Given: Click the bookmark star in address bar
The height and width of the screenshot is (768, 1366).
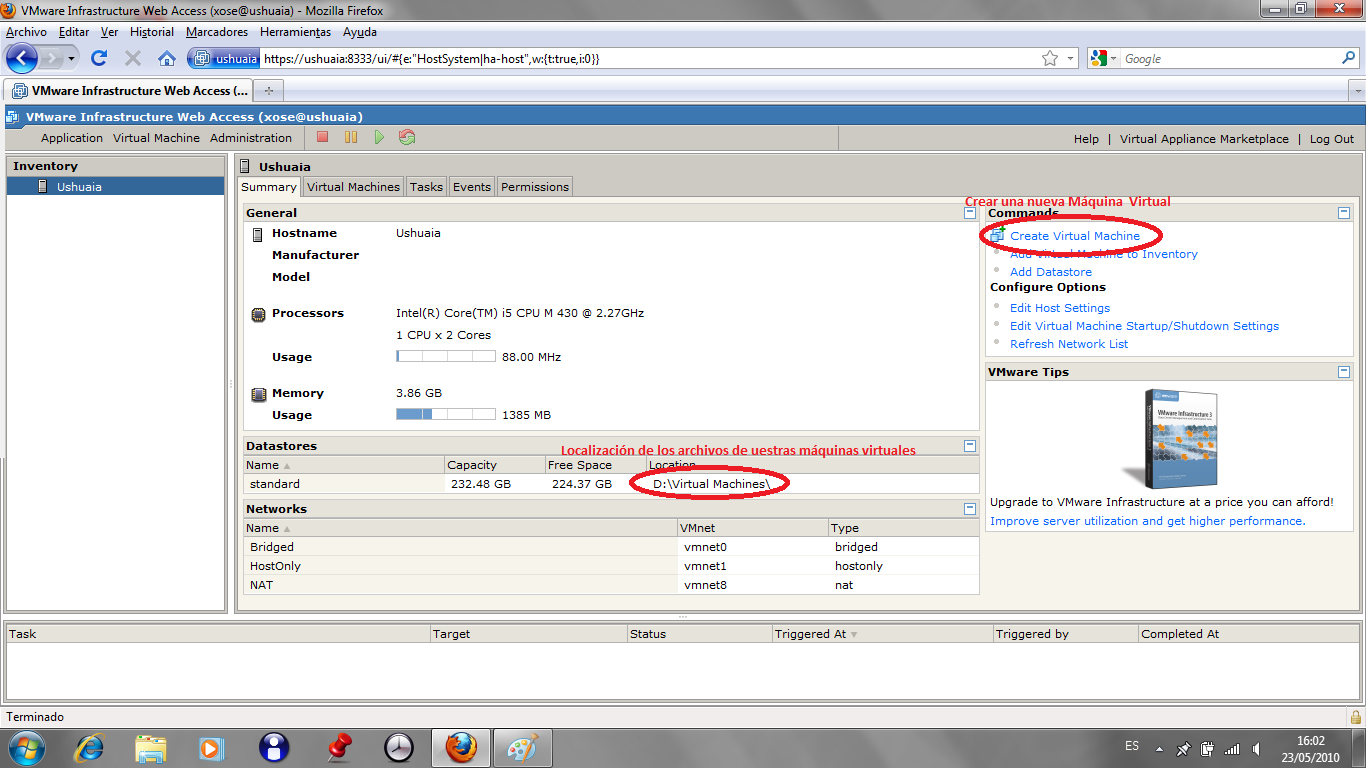Looking at the screenshot, I should pos(1050,59).
